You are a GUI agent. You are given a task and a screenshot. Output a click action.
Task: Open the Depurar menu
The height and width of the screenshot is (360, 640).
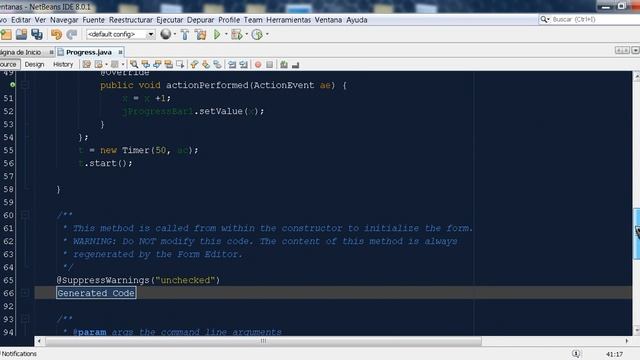pyautogui.click(x=200, y=20)
